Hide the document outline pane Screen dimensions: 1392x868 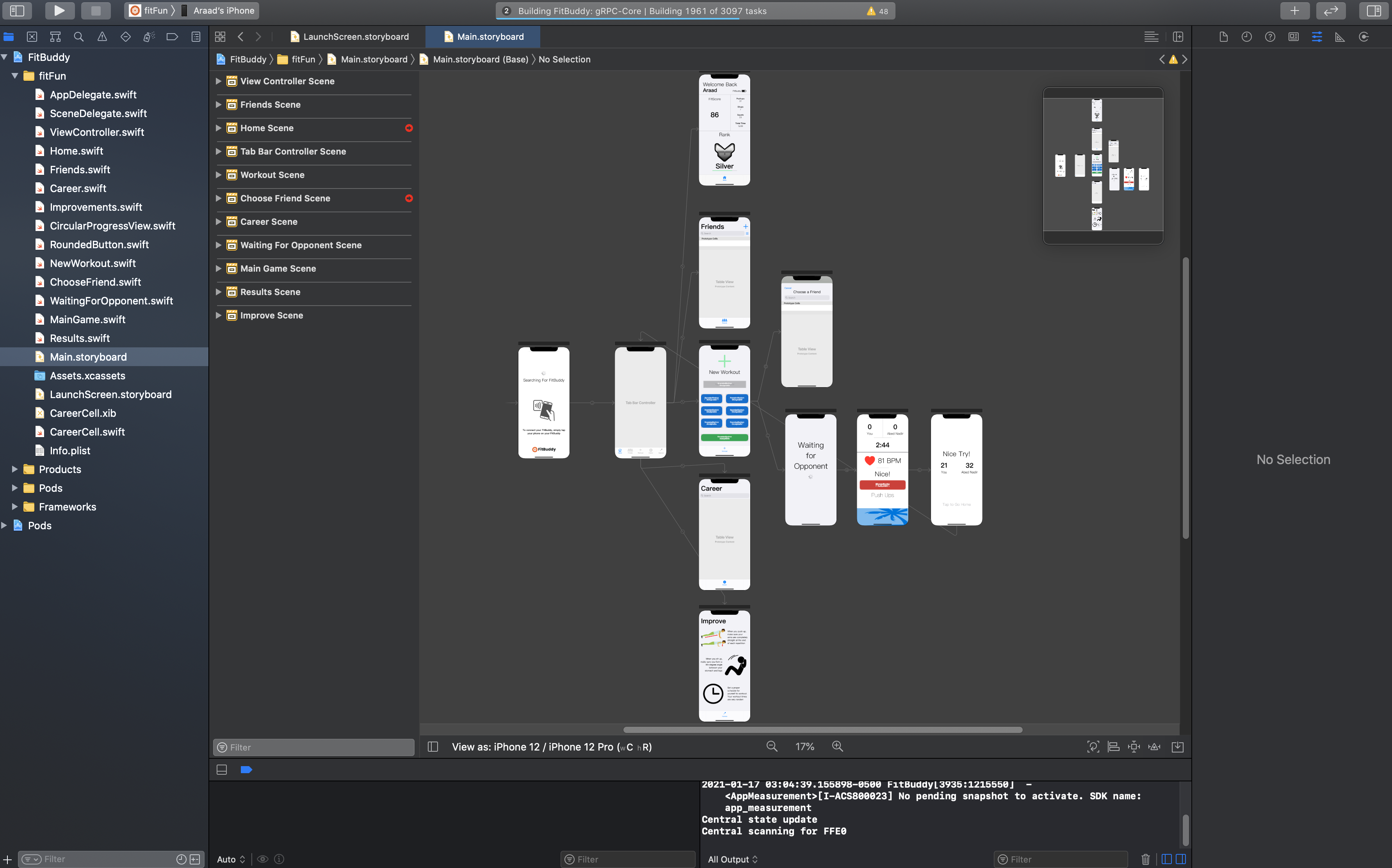[x=433, y=746]
